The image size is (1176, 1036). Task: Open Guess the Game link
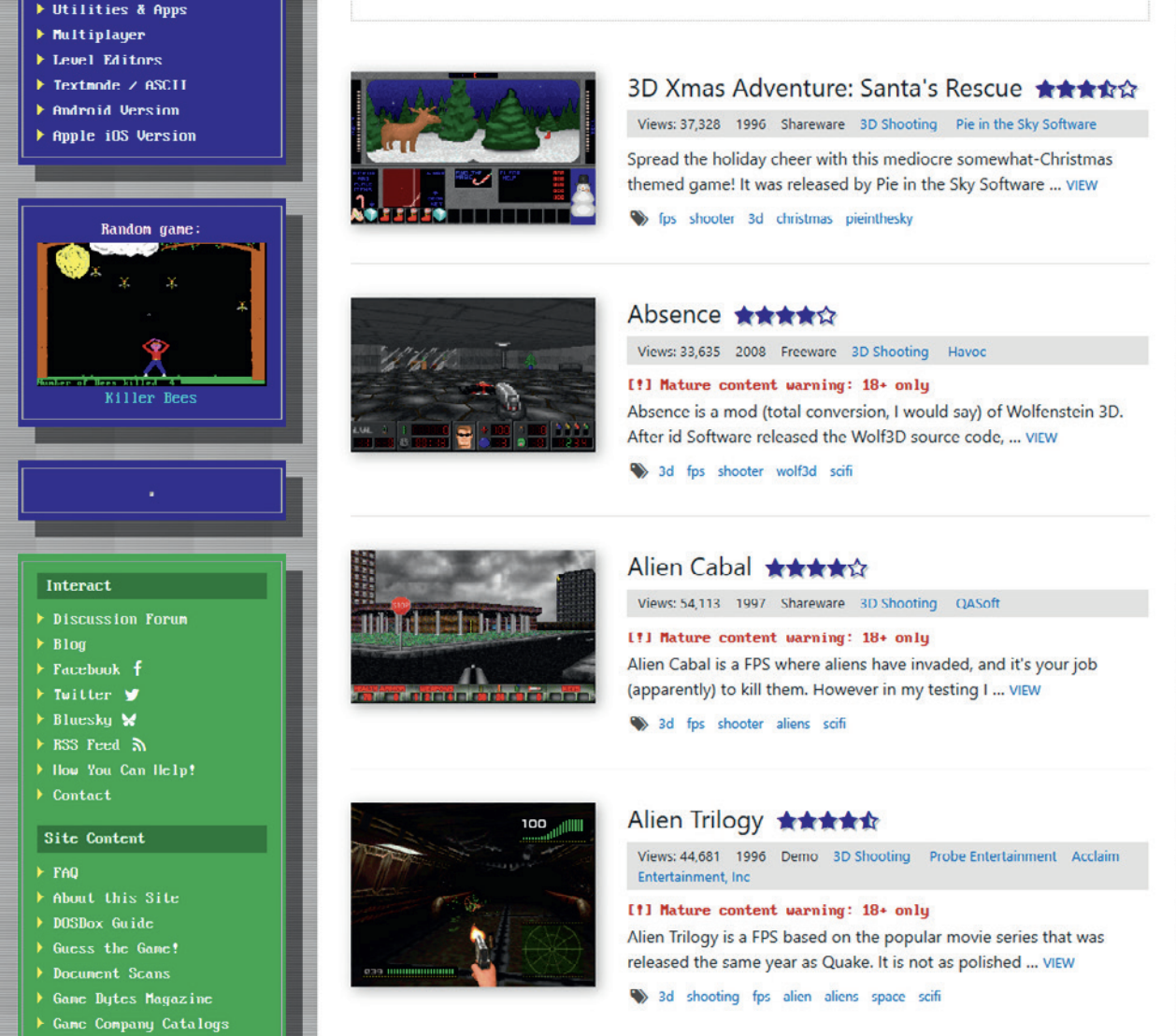116,948
